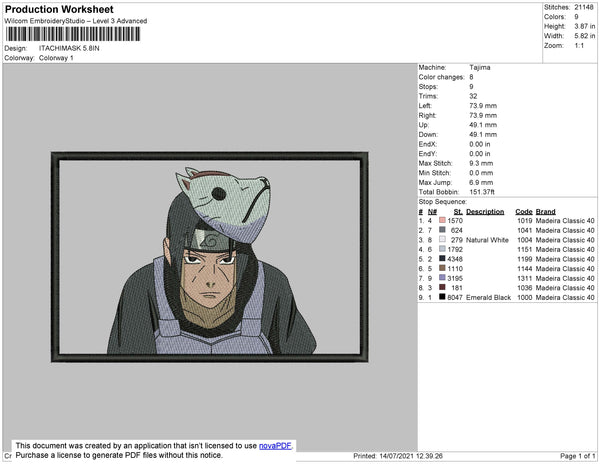
Task: Click the Stitches value 21148
Action: [x=584, y=7]
